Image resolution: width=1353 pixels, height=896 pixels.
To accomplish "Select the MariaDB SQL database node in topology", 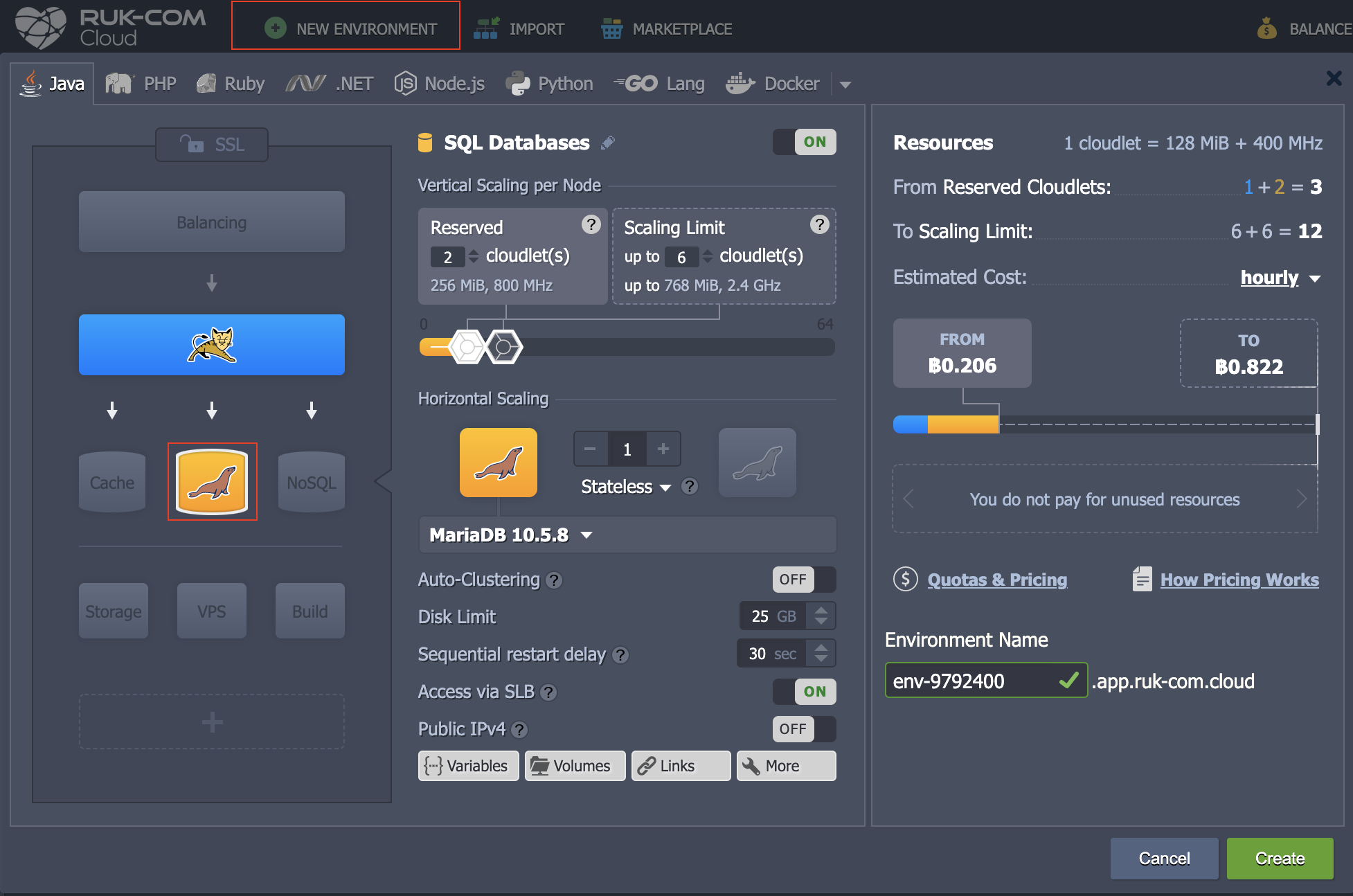I will click(212, 482).
